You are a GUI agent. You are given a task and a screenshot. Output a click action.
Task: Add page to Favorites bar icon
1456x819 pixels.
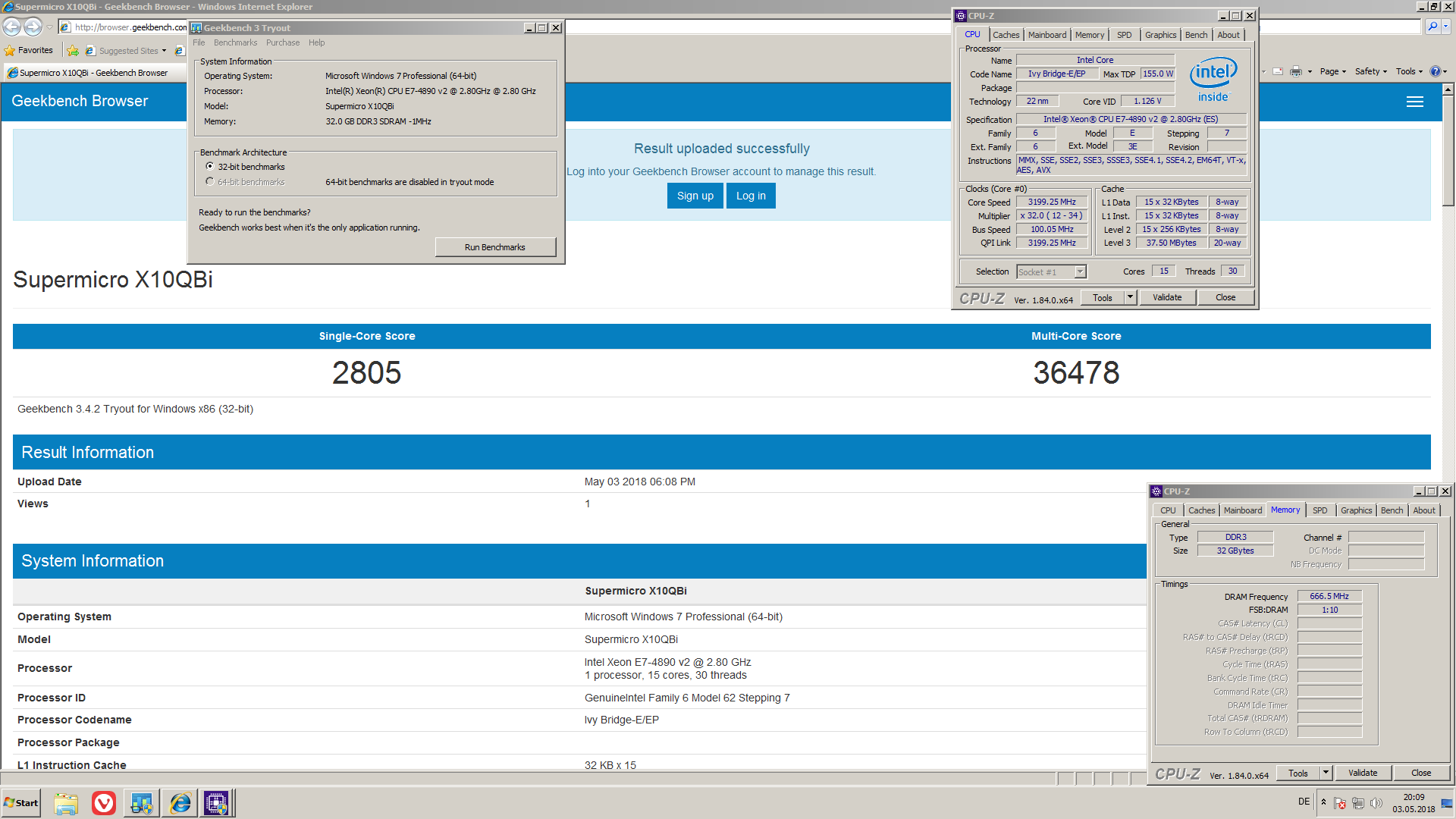pos(73,51)
